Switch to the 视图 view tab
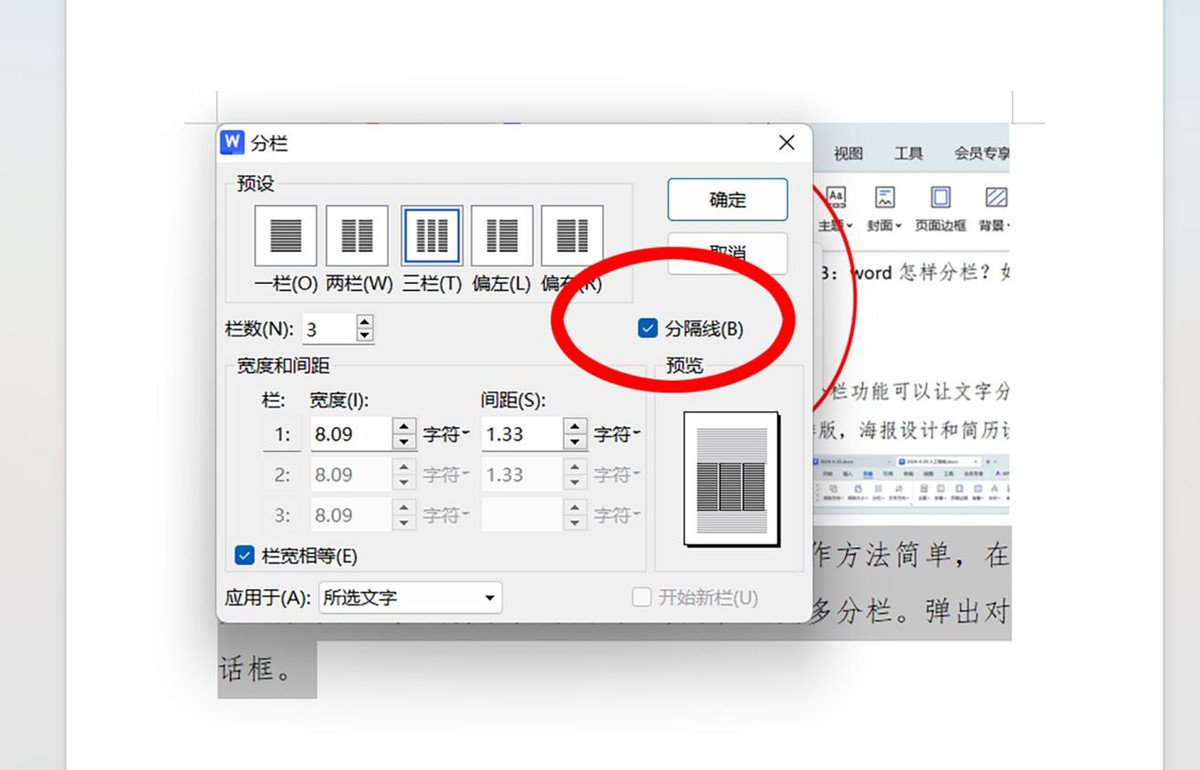 pyautogui.click(x=848, y=153)
